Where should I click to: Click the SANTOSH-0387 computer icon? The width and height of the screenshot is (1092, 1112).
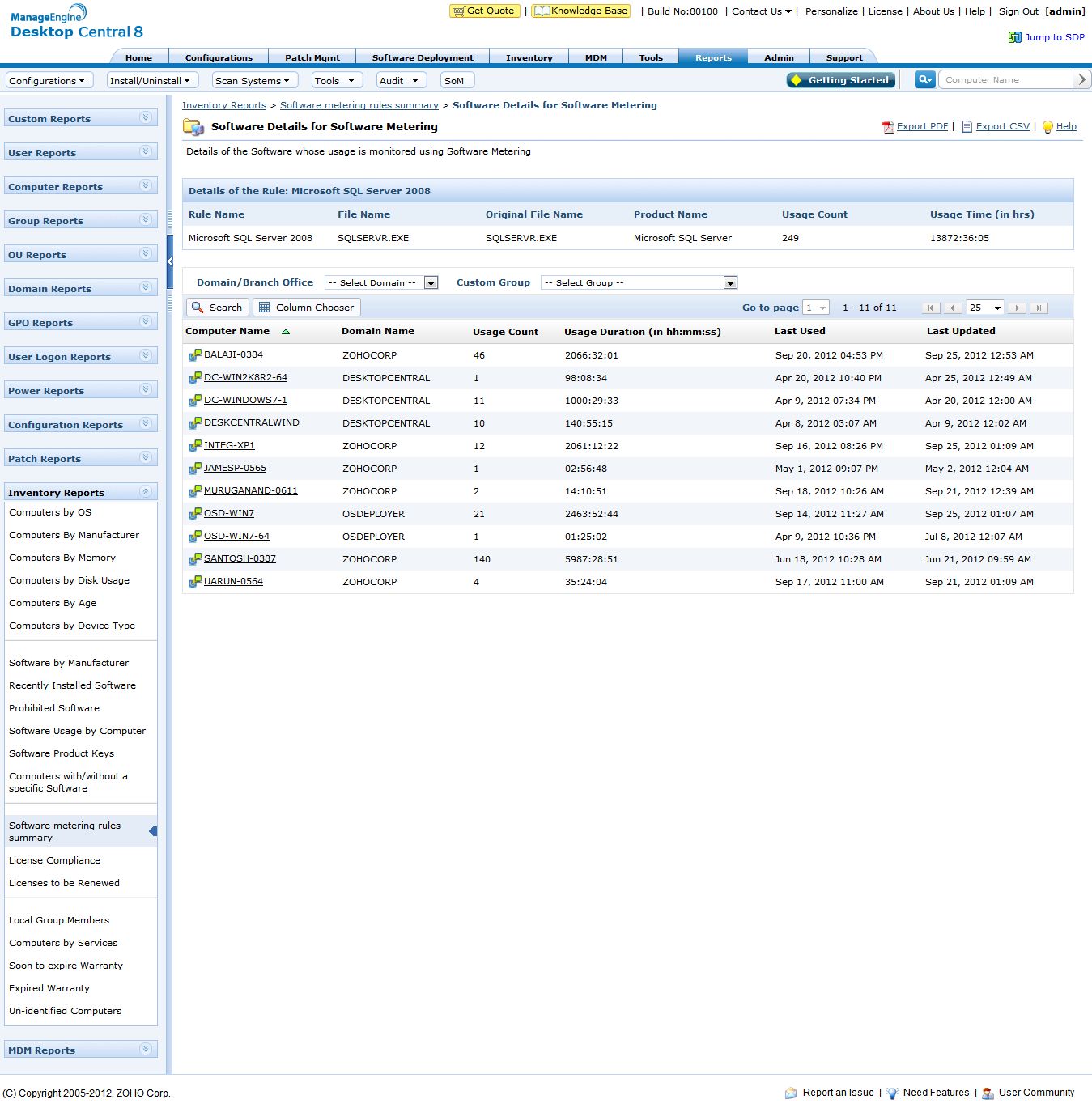[x=194, y=559]
